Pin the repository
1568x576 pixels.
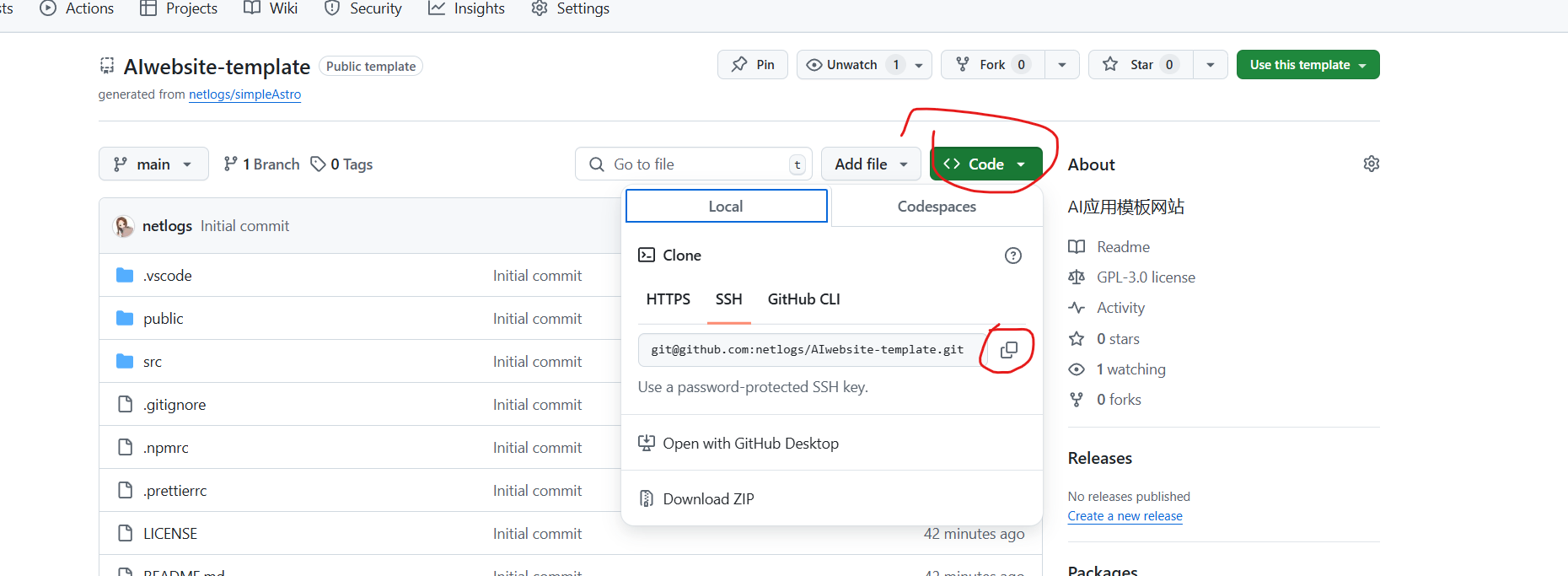point(753,65)
